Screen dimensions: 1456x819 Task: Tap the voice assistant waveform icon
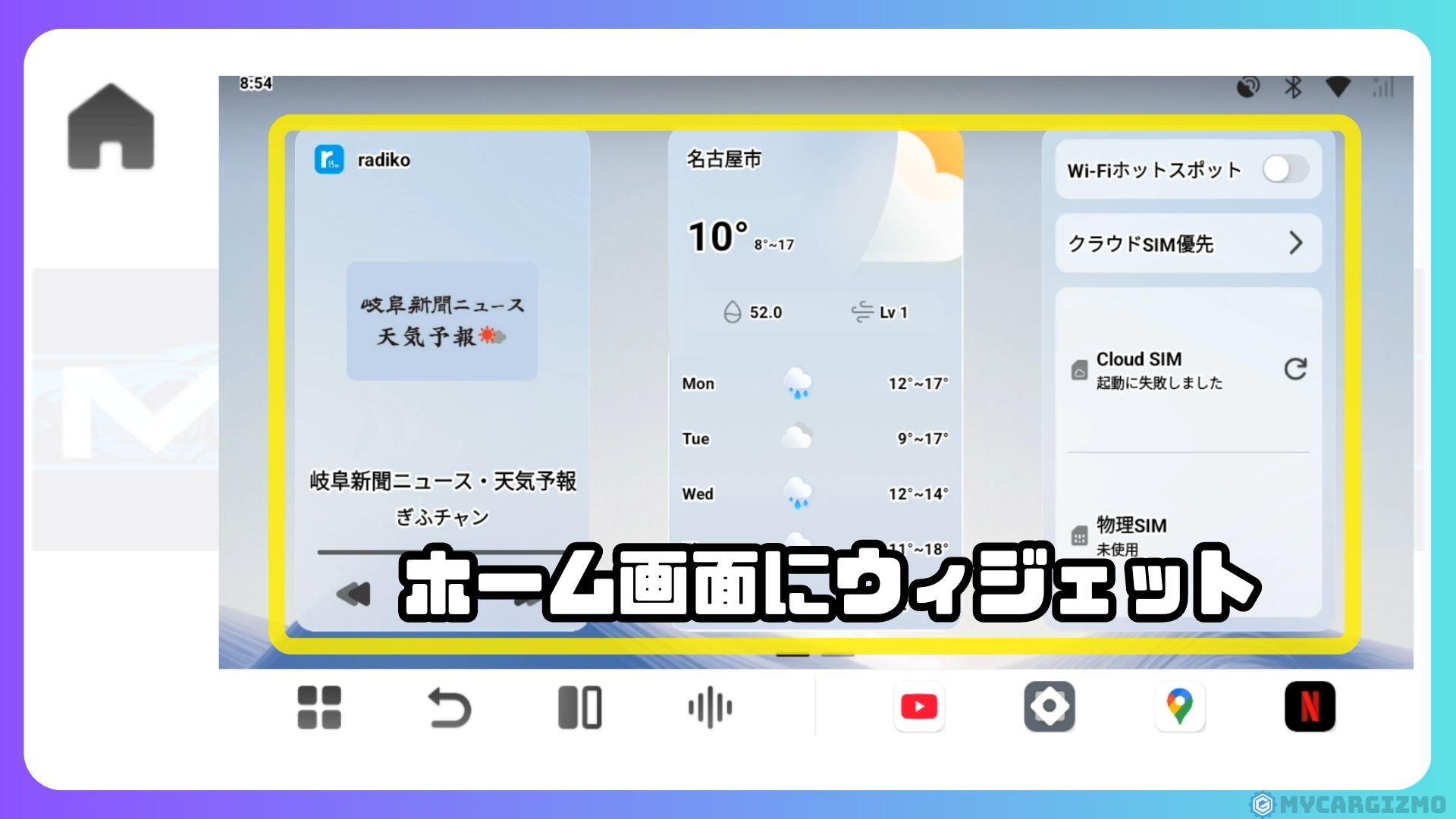[x=710, y=708]
